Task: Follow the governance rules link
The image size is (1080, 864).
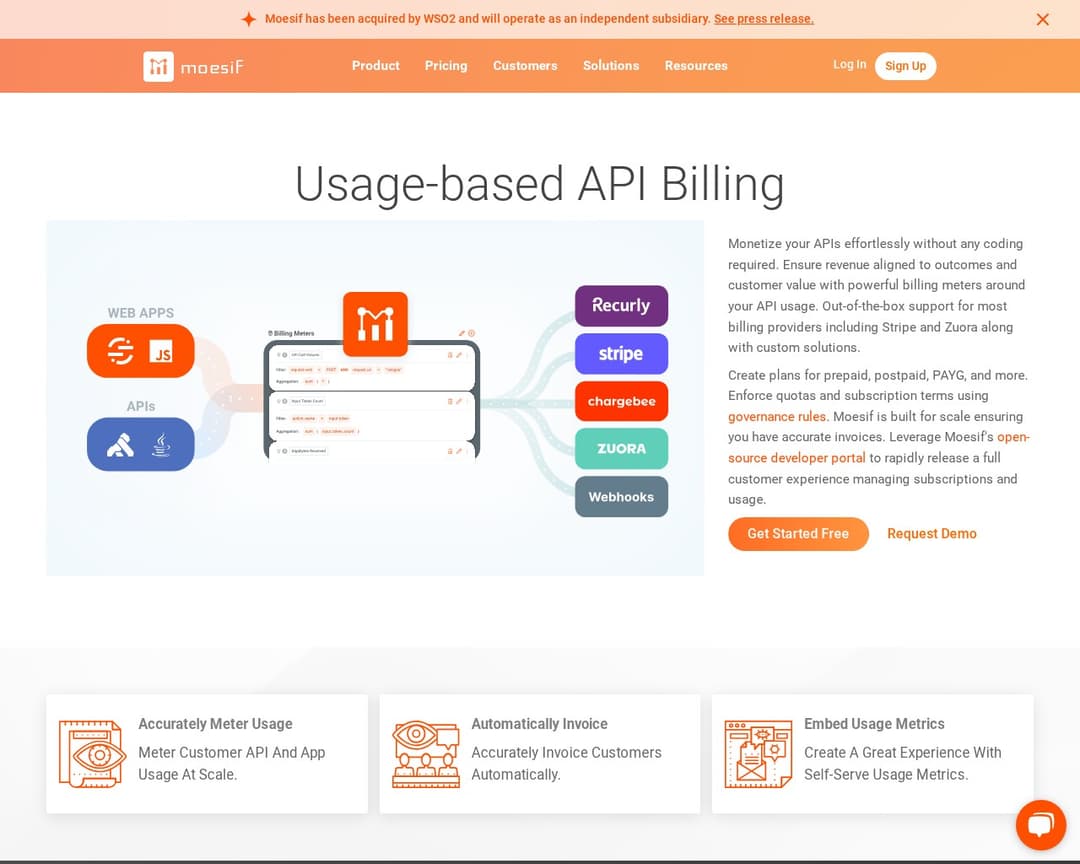Action: 777,416
